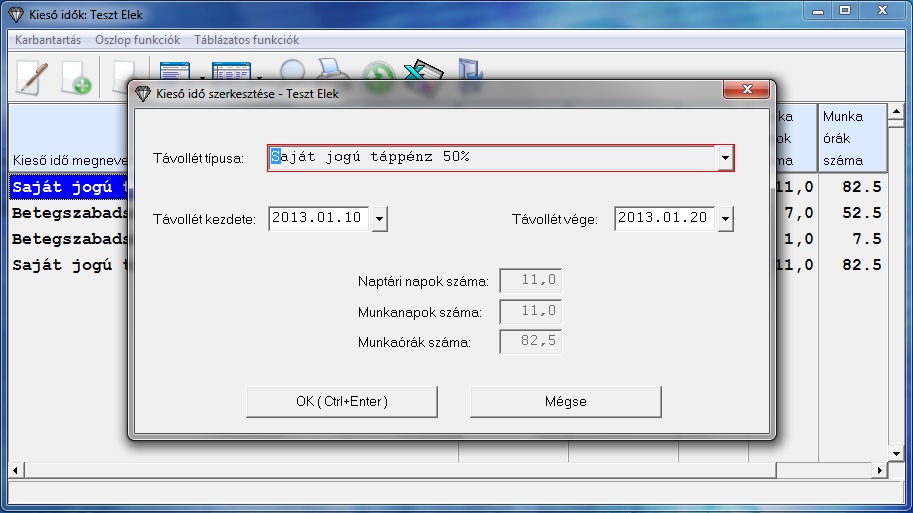Open the Távollét vége date picker
The image size is (913, 513).
point(725,219)
